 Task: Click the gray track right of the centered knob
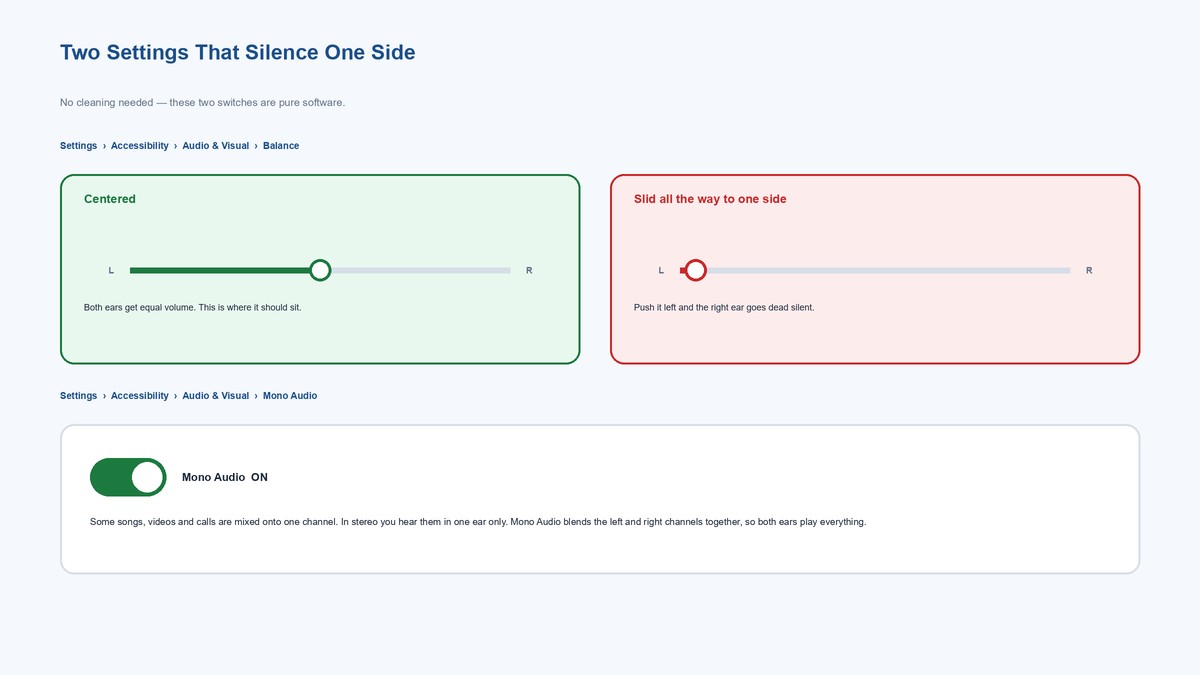[421, 270]
